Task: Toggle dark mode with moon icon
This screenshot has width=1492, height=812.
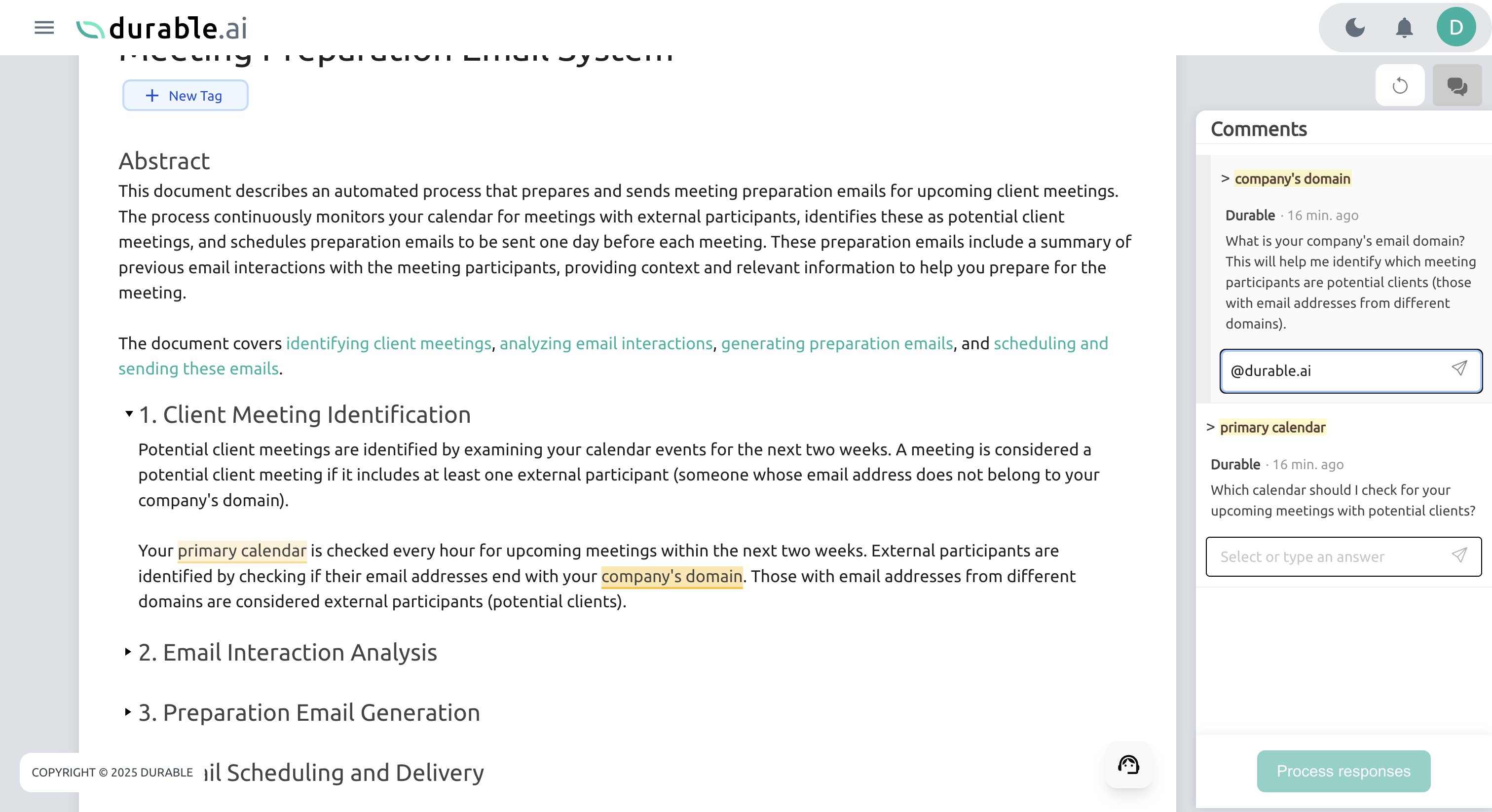Action: [1355, 27]
